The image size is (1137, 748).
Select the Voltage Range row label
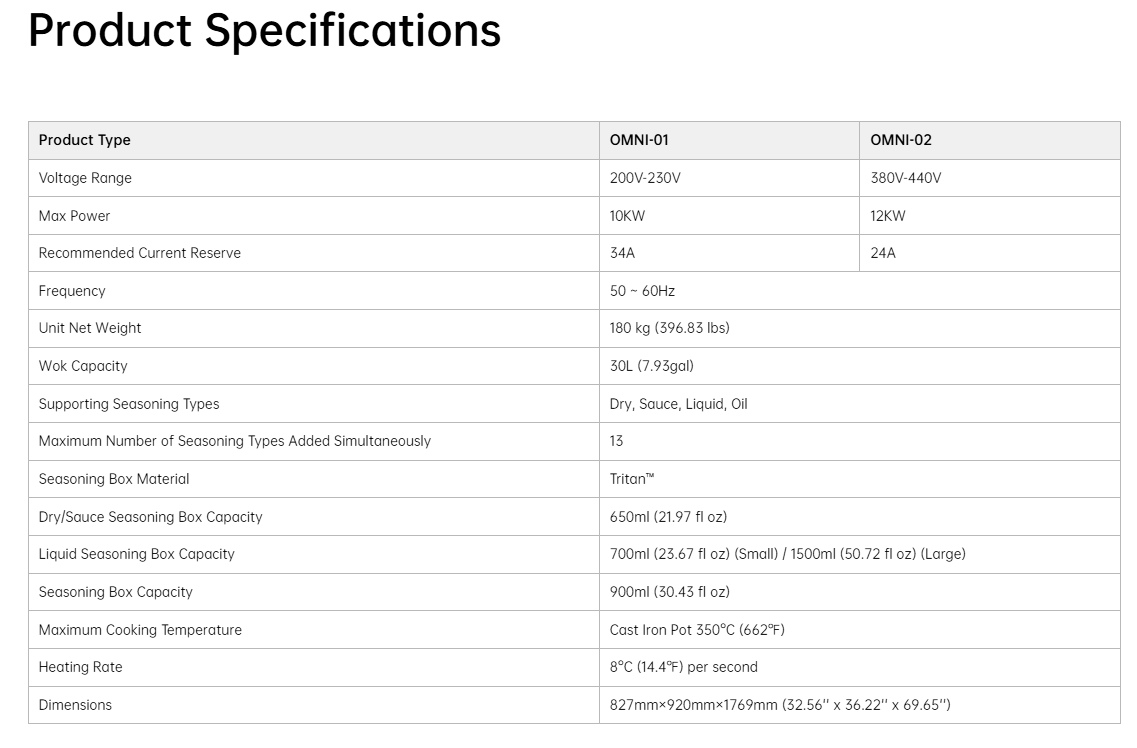pyautogui.click(x=85, y=178)
